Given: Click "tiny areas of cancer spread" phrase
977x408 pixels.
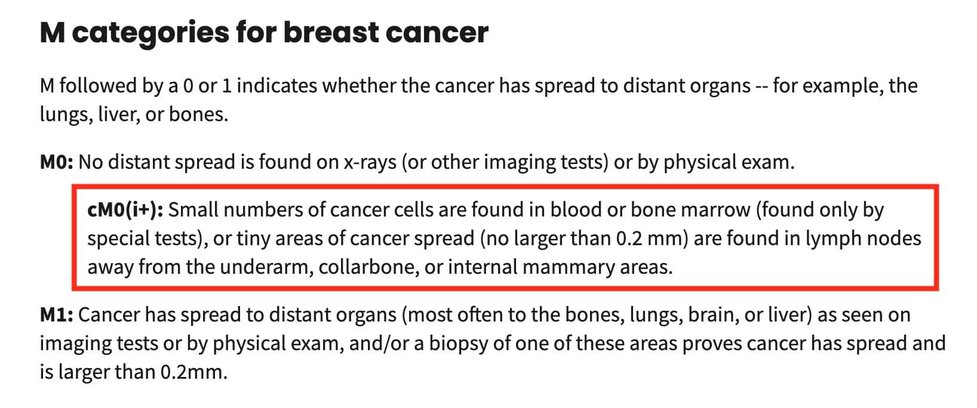Looking at the screenshot, I should click(x=342, y=240).
